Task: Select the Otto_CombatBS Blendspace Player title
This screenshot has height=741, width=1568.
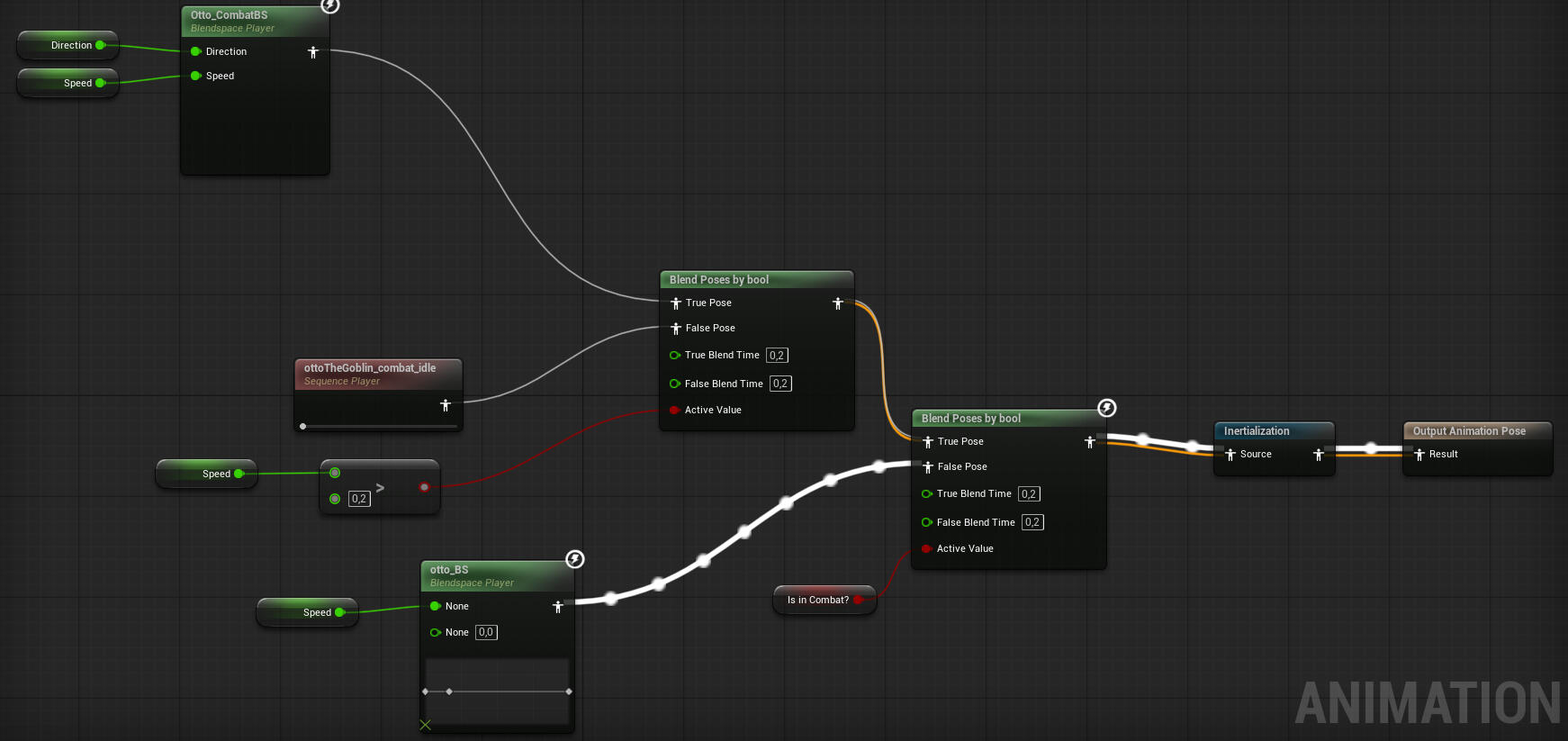Action: tap(230, 15)
